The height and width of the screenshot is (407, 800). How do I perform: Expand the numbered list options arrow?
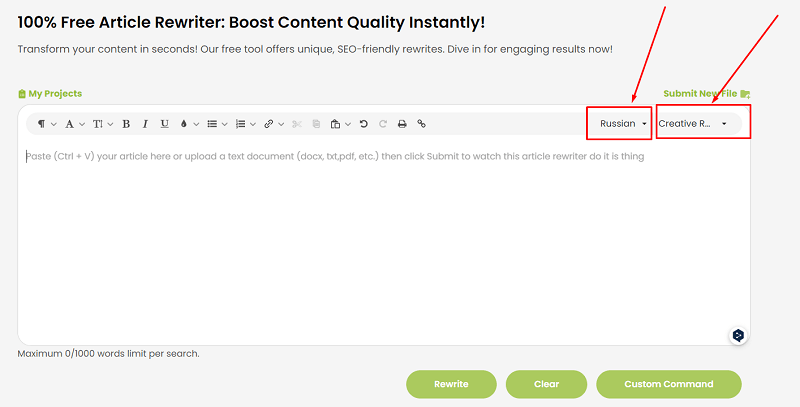coord(253,124)
